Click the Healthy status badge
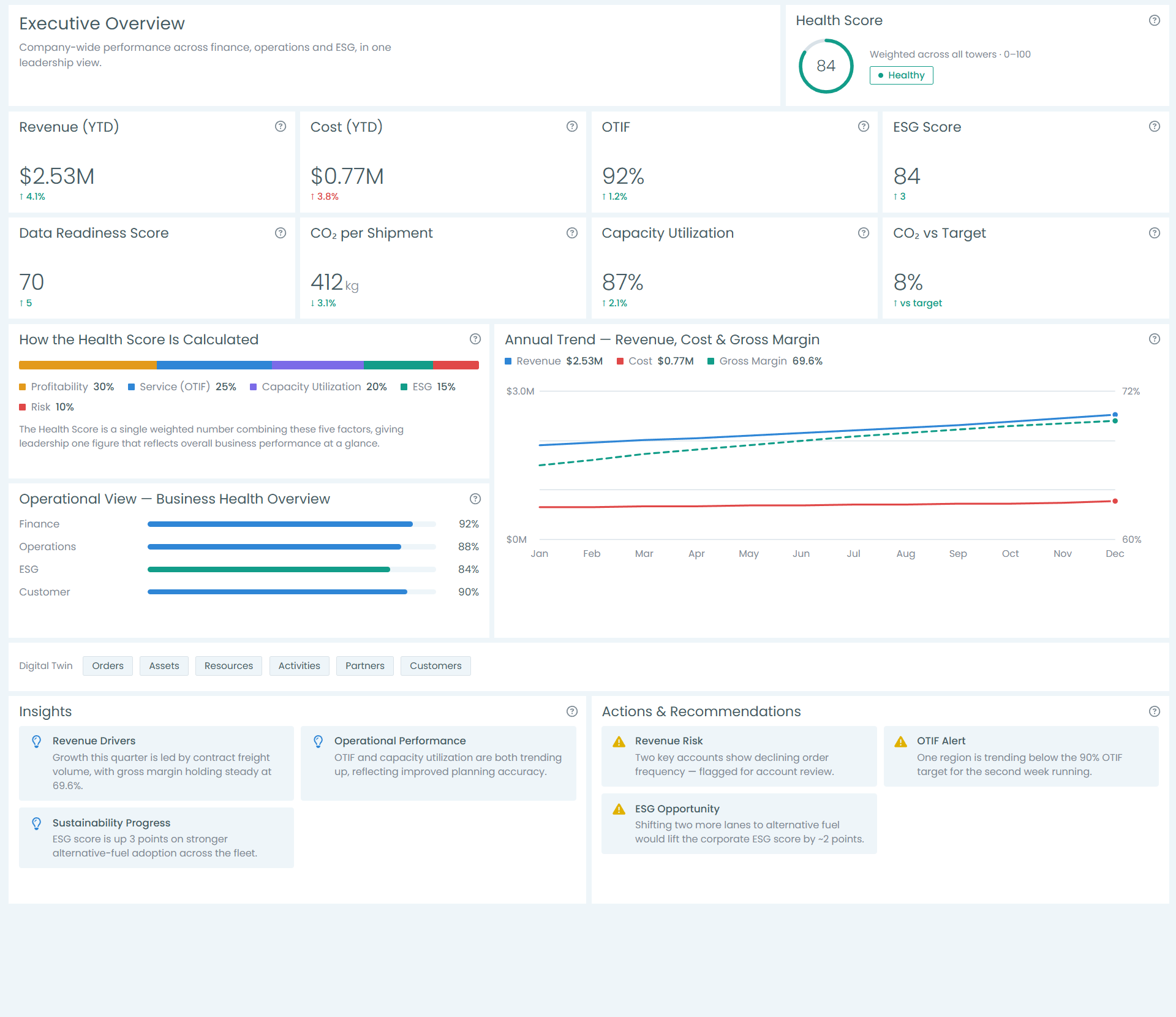1176x1017 pixels. 901,75
